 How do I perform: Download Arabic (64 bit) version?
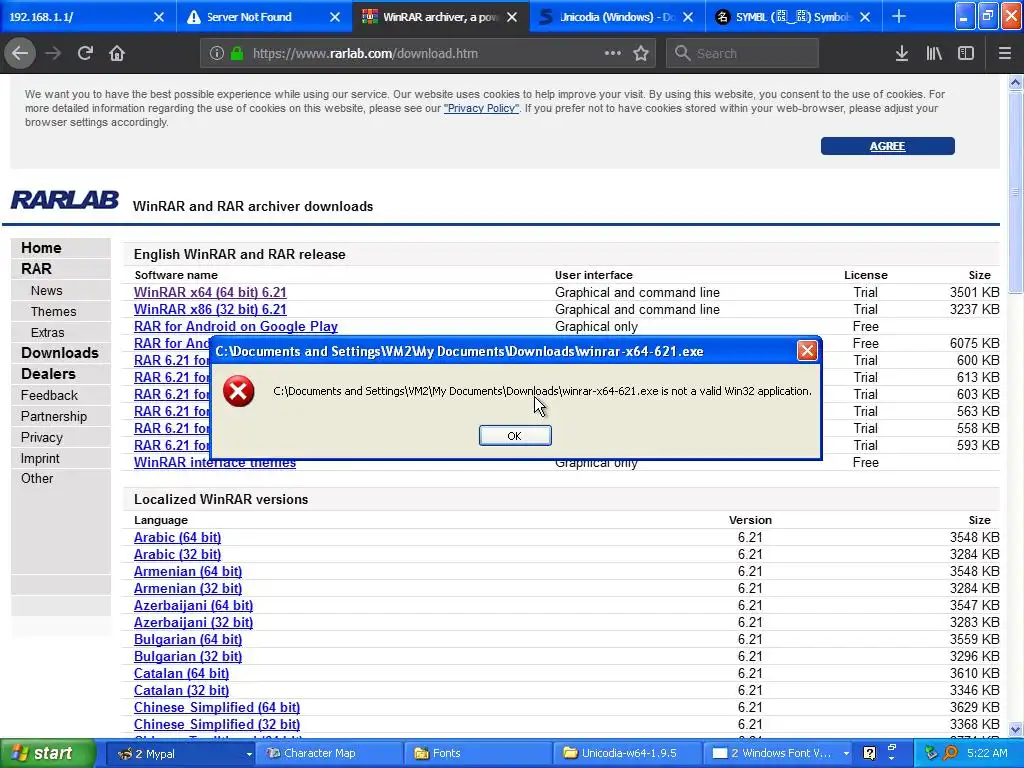[x=178, y=537]
